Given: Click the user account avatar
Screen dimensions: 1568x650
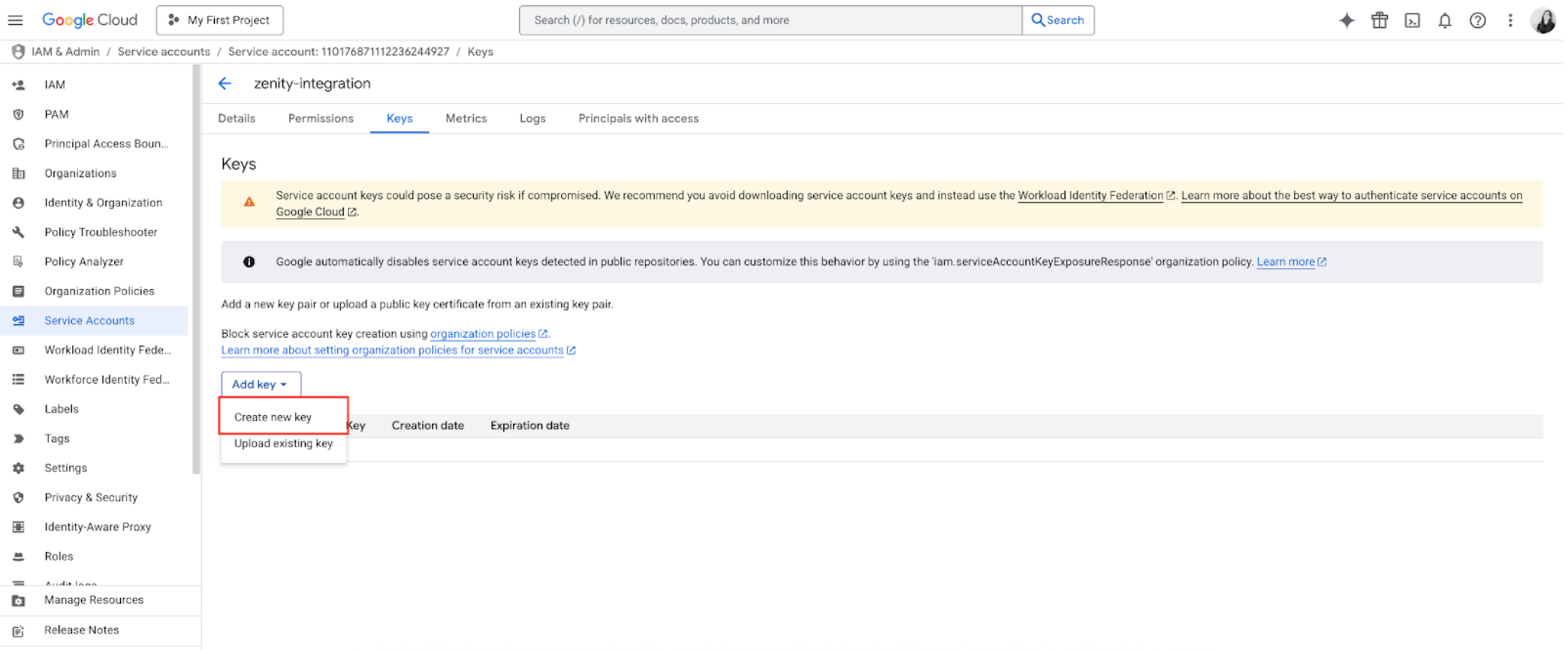Looking at the screenshot, I should (1543, 20).
